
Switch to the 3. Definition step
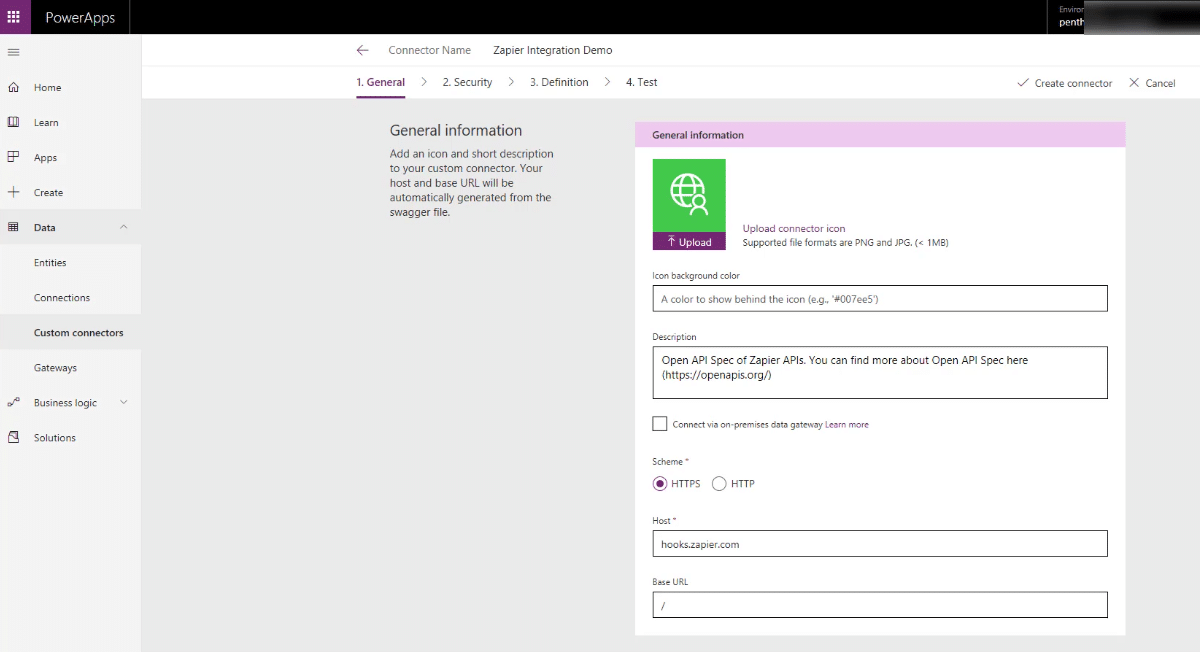(559, 82)
